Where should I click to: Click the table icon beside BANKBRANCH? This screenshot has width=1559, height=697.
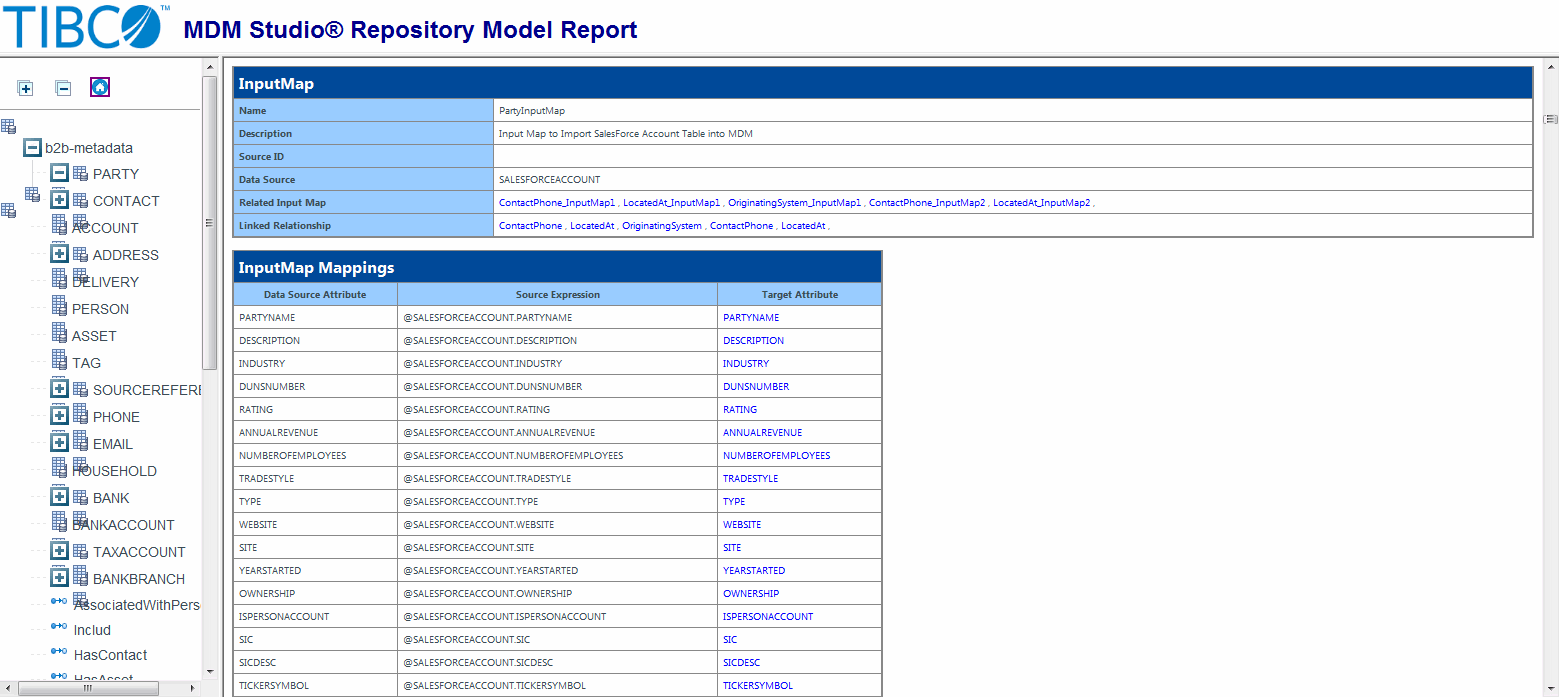tap(80, 574)
